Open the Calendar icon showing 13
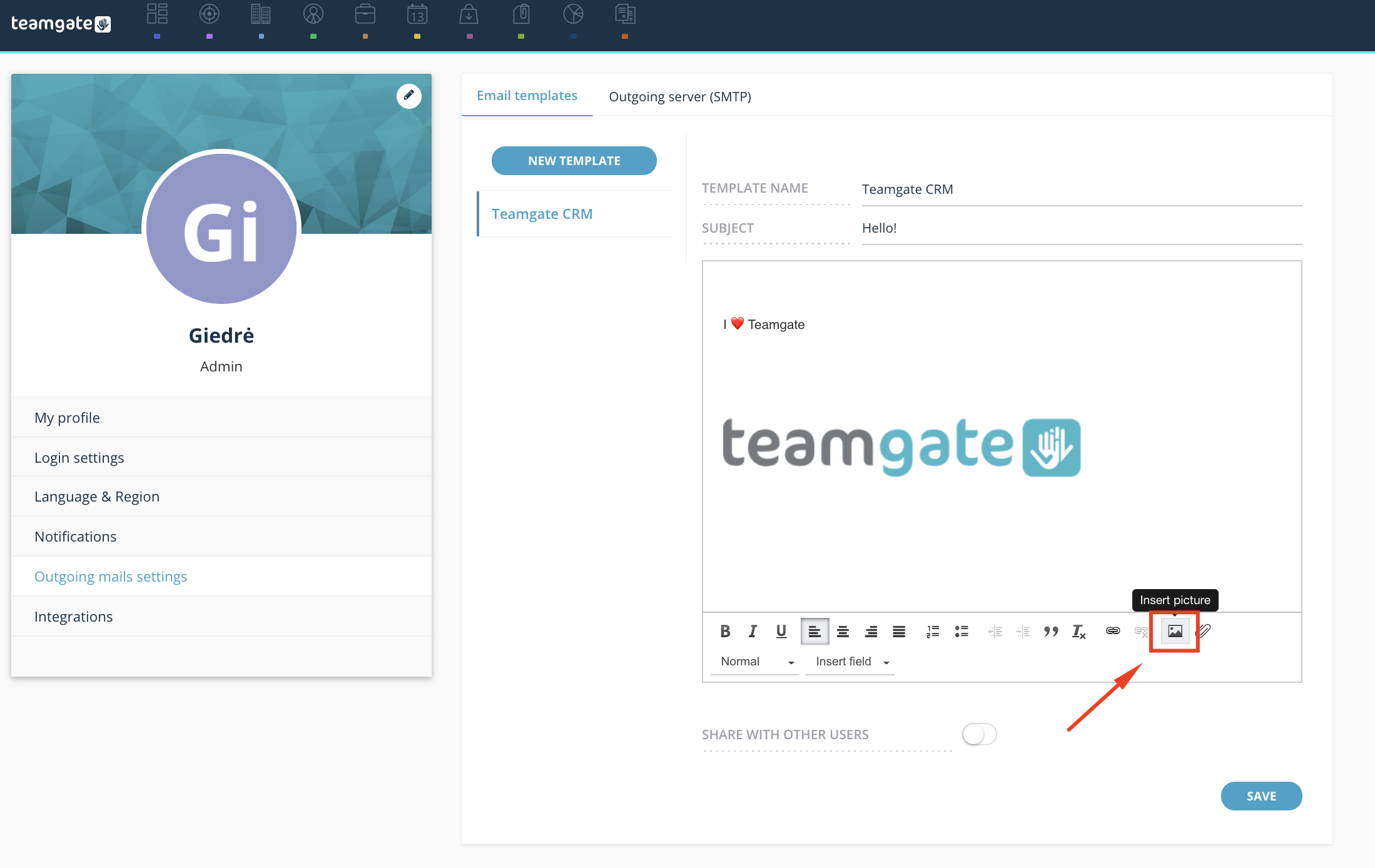 click(417, 14)
